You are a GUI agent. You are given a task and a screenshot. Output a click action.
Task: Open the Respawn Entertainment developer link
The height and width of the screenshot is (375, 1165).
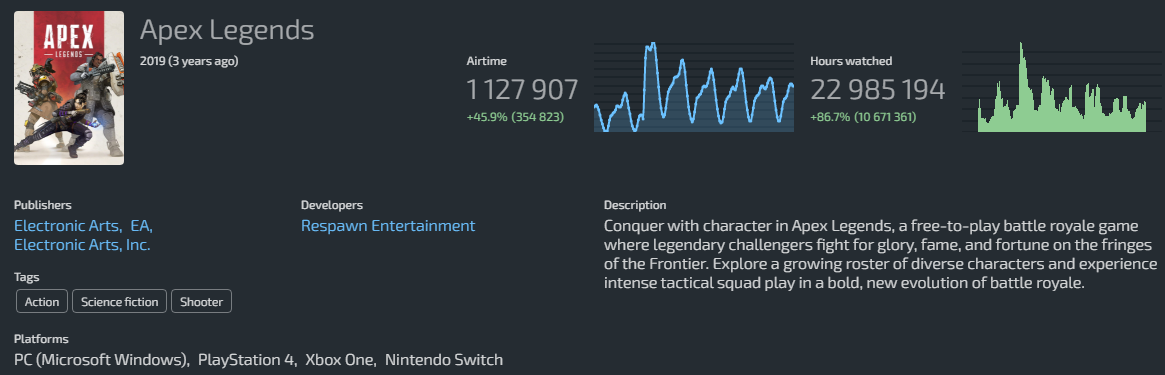[388, 226]
